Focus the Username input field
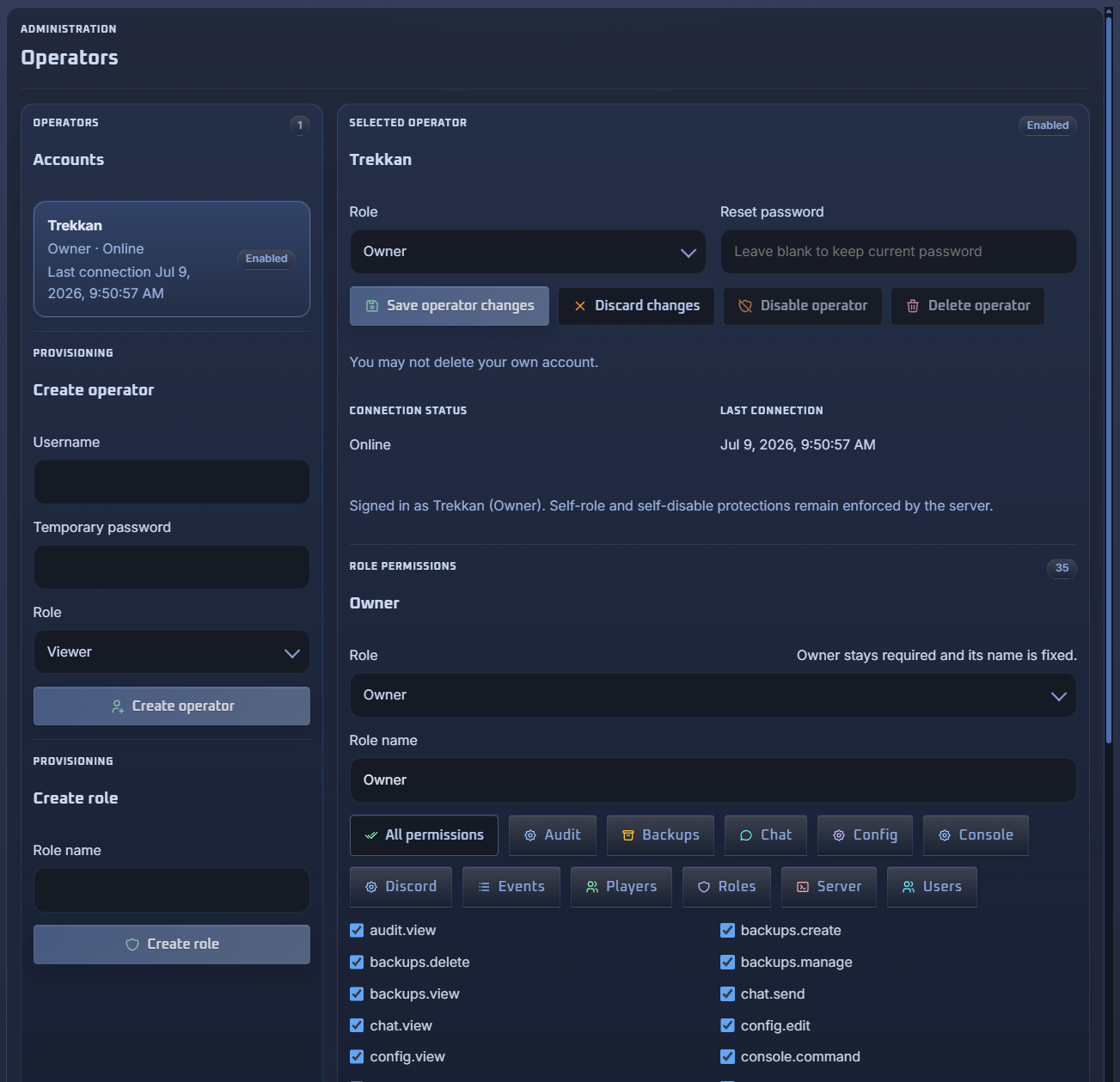The image size is (1120, 1082). pos(172,482)
